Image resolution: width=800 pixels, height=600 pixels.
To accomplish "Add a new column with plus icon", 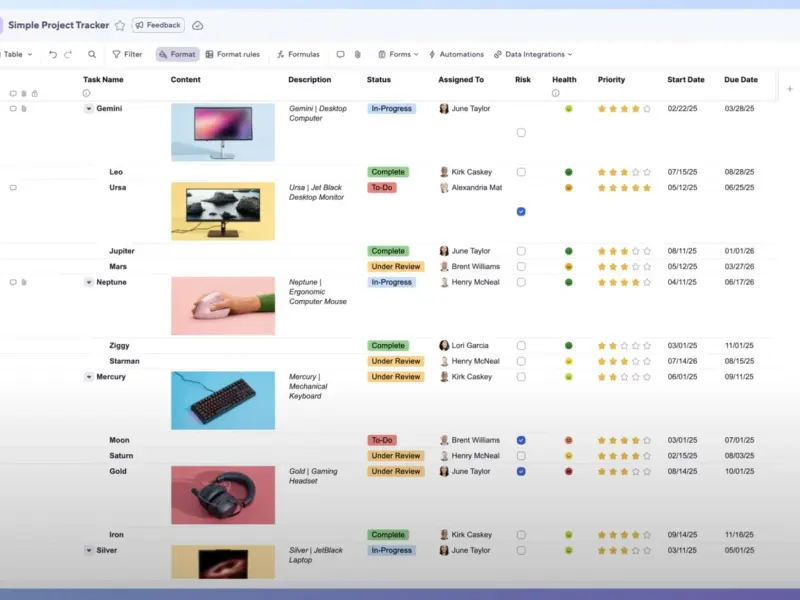I will click(x=789, y=89).
